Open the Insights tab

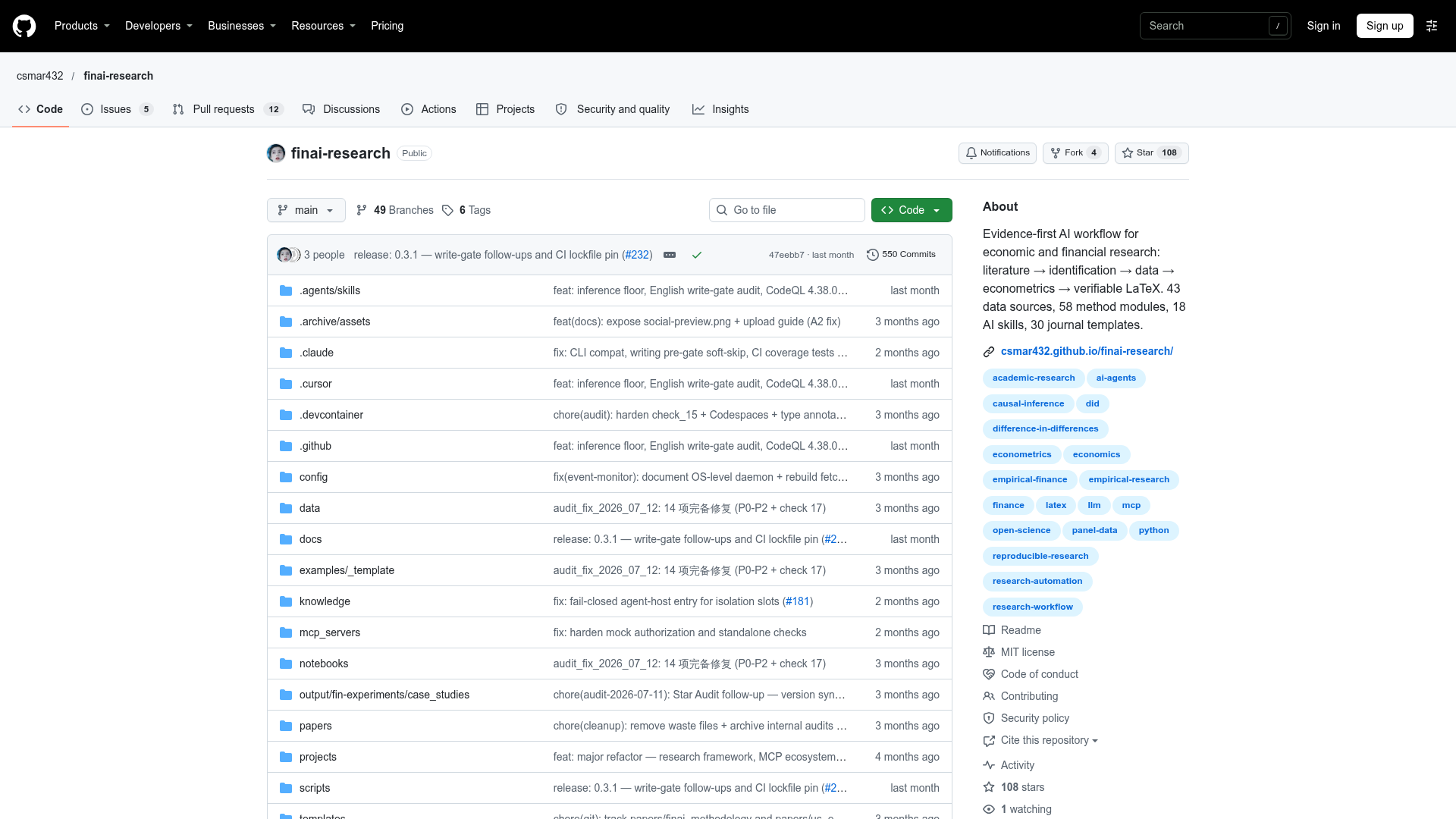720,109
